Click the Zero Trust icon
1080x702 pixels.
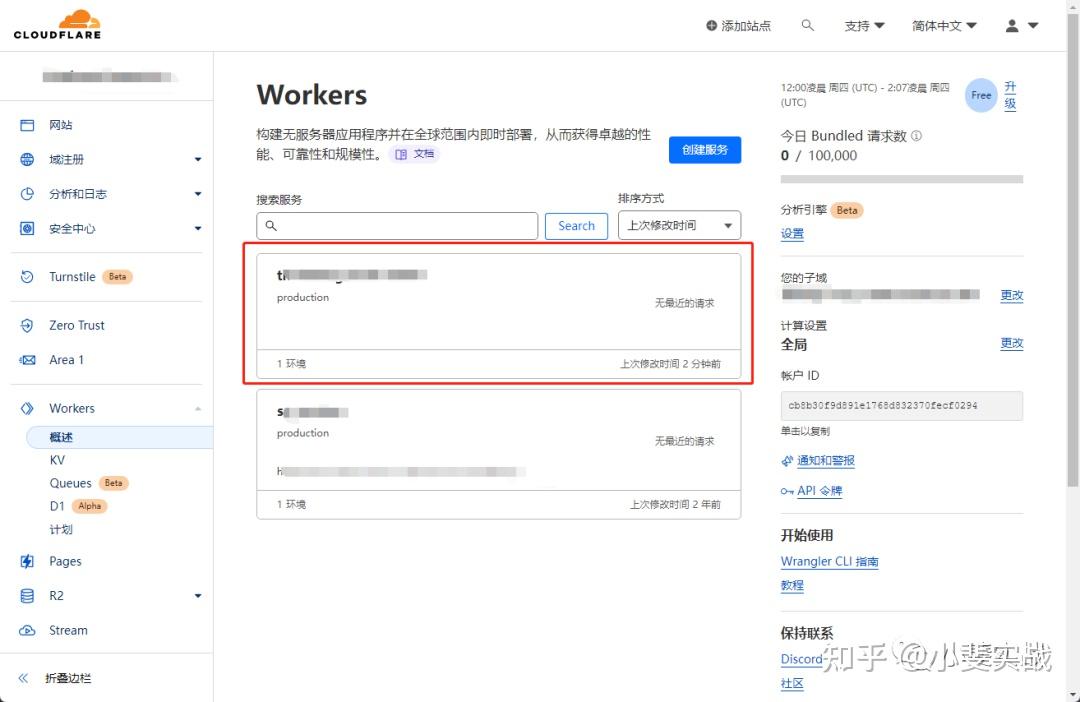click(x=27, y=325)
